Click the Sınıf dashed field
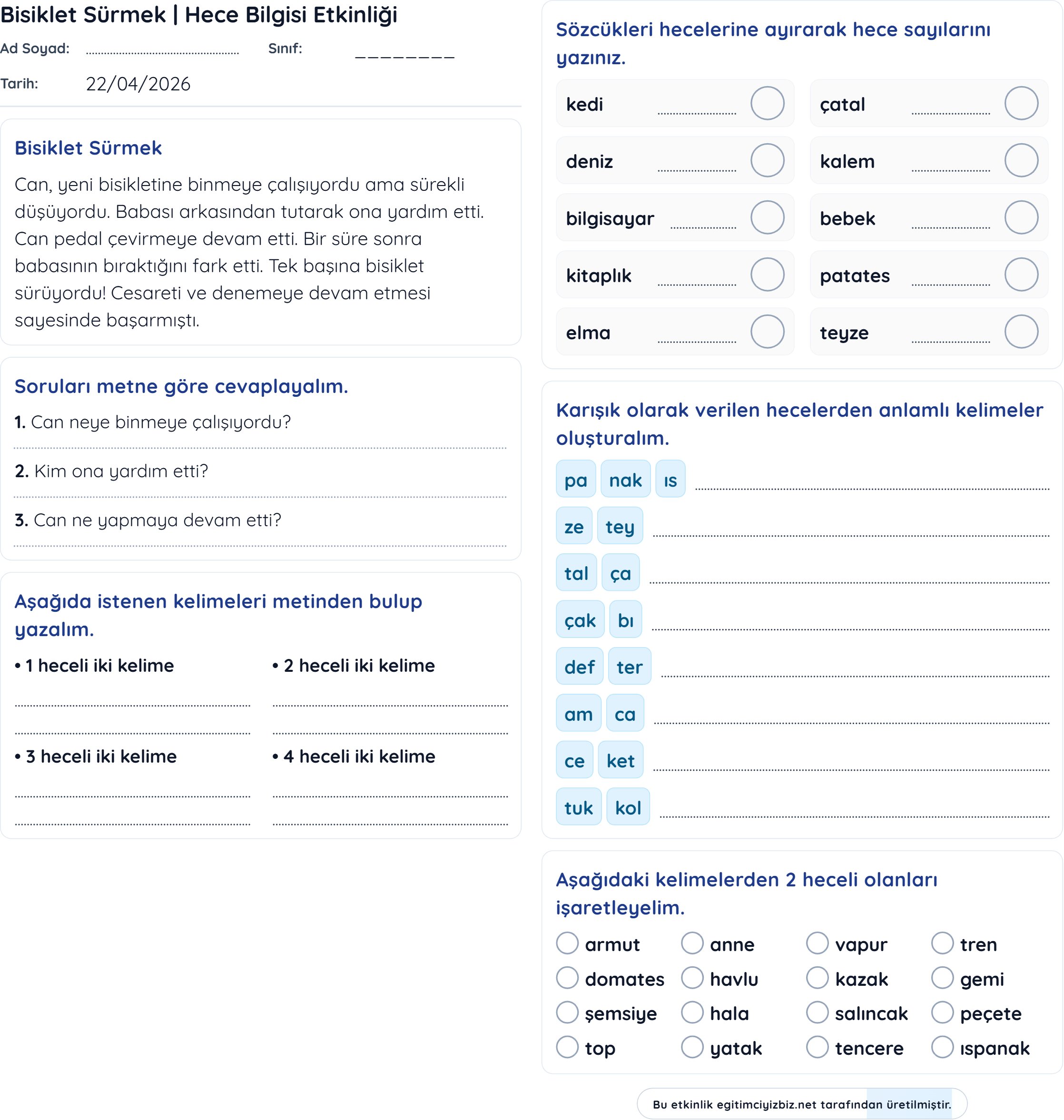Screen dimensions: 1064x1120 pos(404,54)
